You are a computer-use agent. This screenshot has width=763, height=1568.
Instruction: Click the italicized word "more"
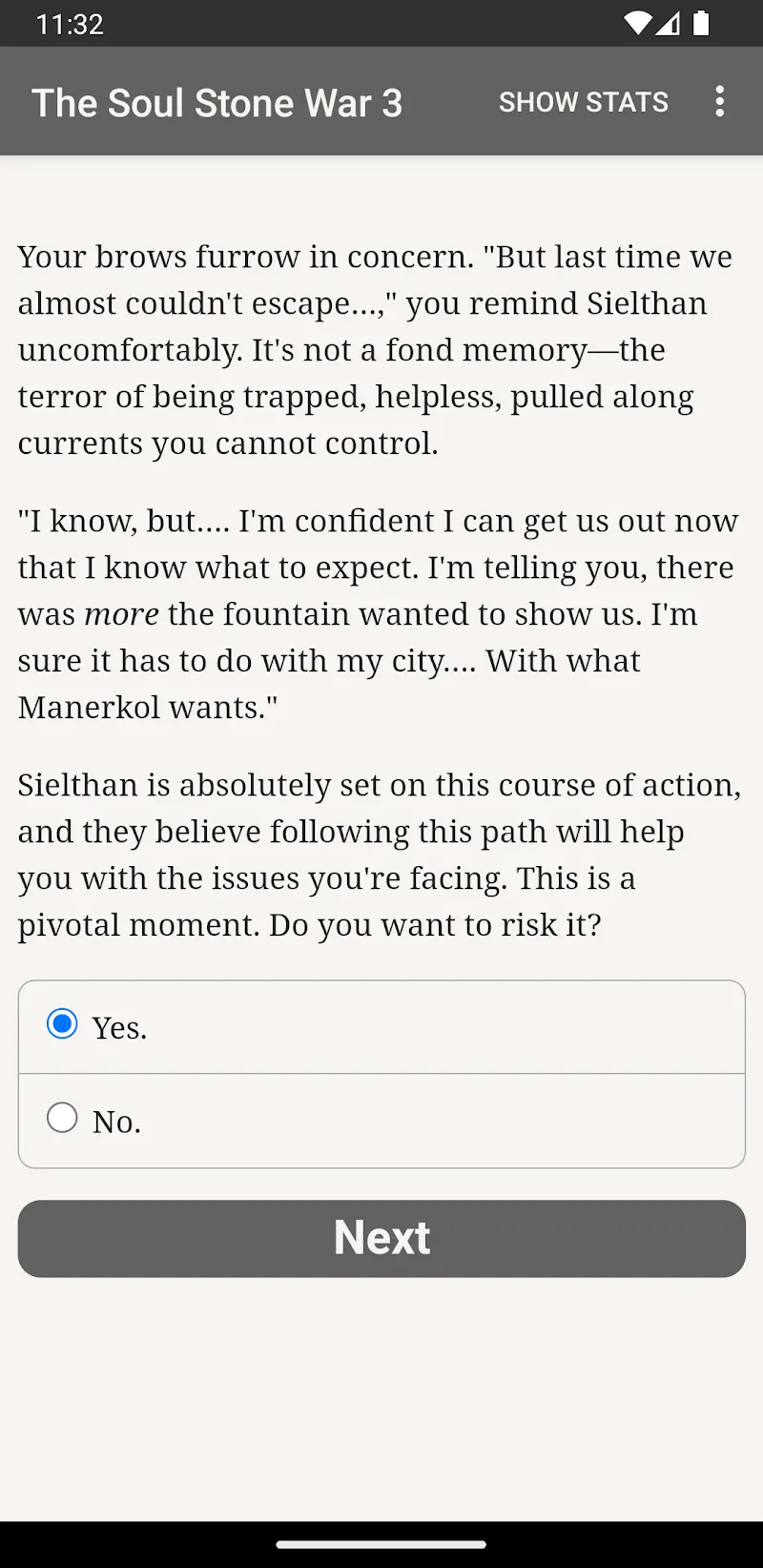pyautogui.click(x=121, y=614)
